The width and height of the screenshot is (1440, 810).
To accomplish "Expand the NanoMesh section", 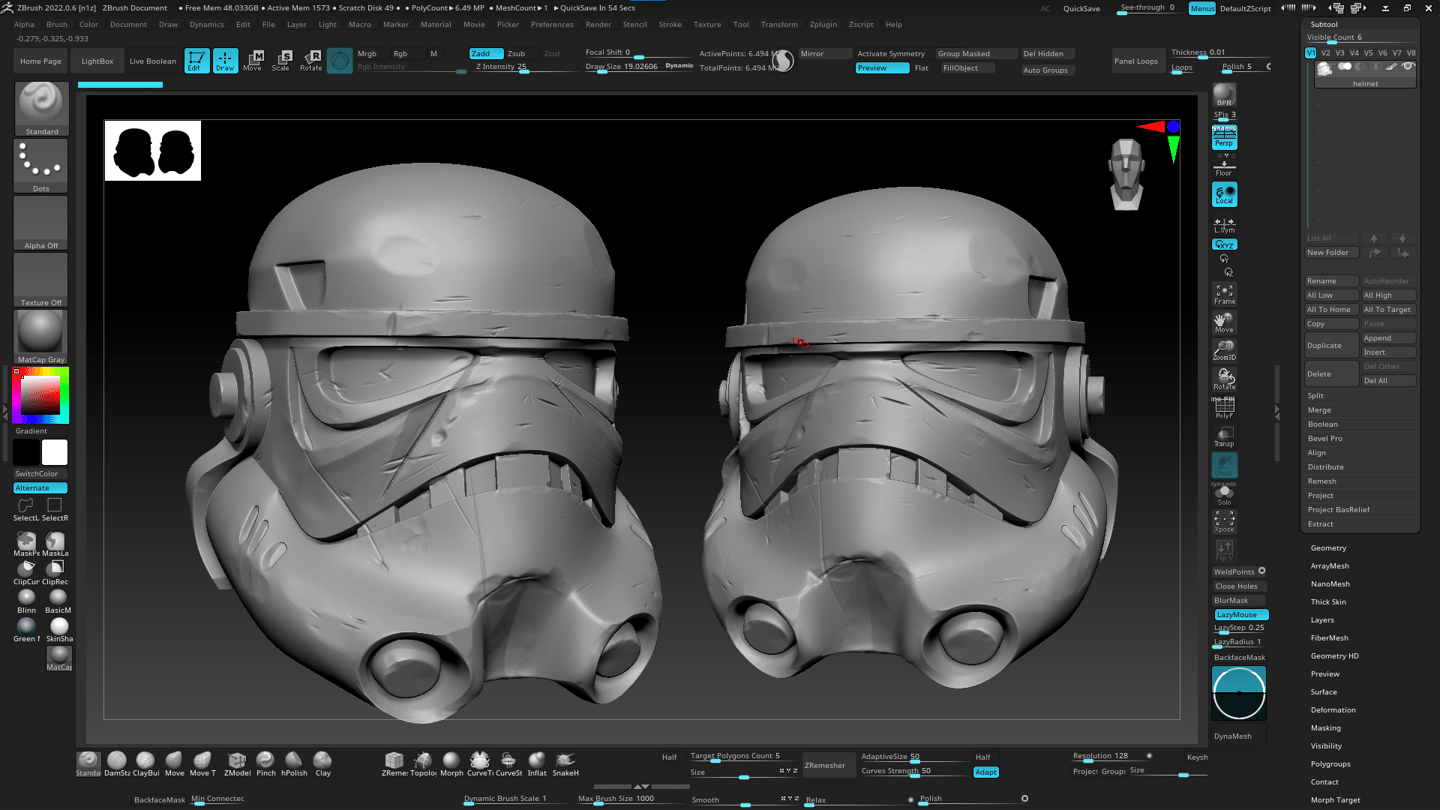I will 1330,584.
